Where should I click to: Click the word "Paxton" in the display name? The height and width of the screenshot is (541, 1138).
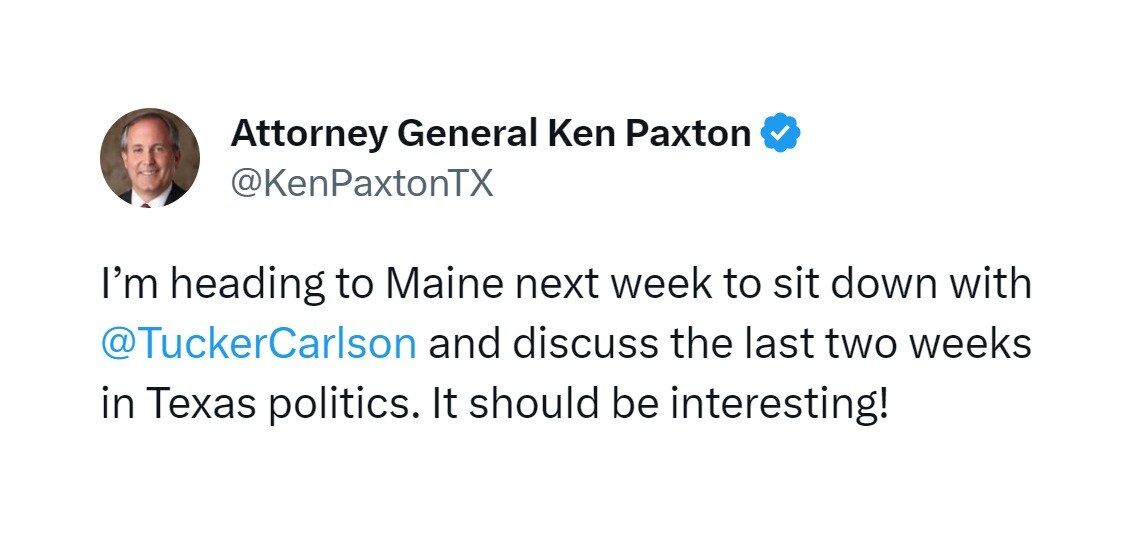[x=689, y=134]
